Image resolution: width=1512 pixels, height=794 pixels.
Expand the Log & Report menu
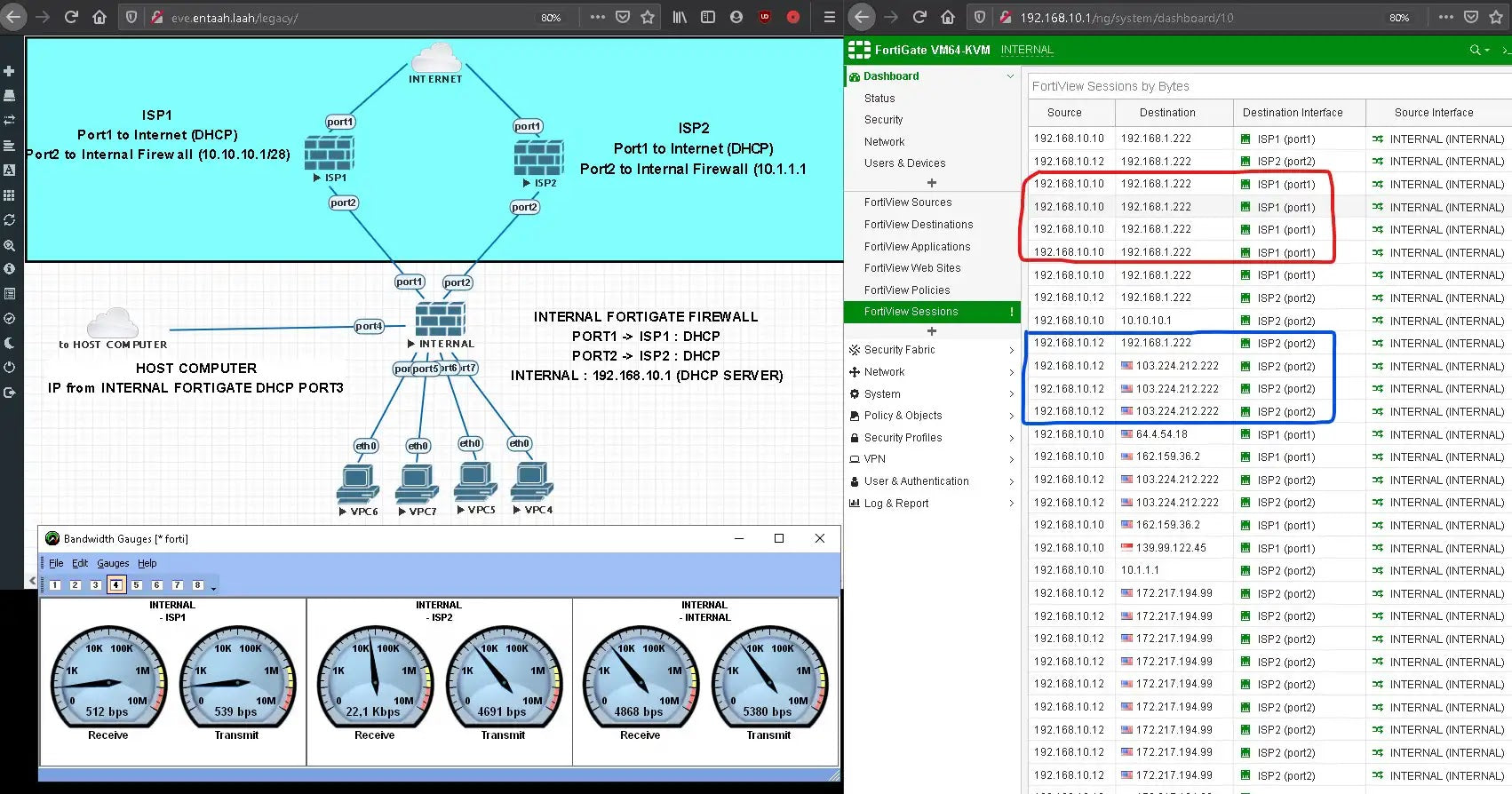(932, 504)
